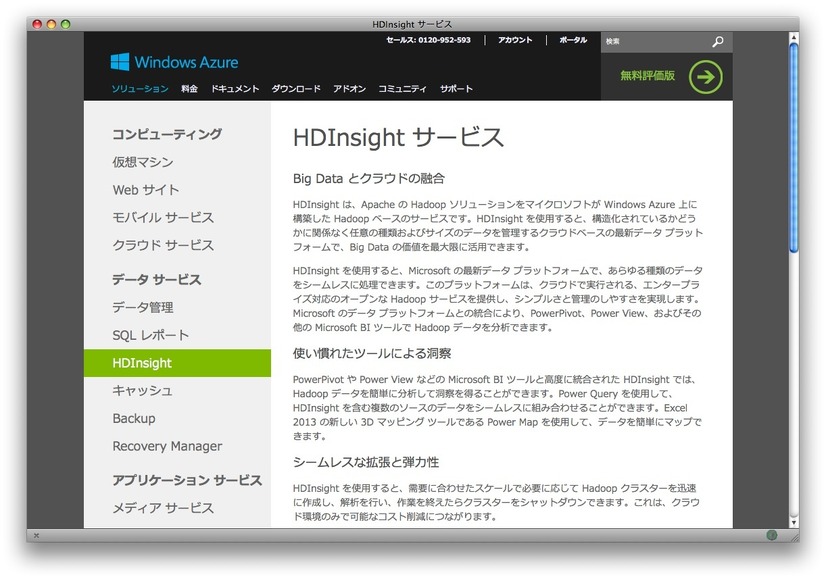
Task: Select highlighted HDInsight sidebar item
Action: click(x=177, y=363)
